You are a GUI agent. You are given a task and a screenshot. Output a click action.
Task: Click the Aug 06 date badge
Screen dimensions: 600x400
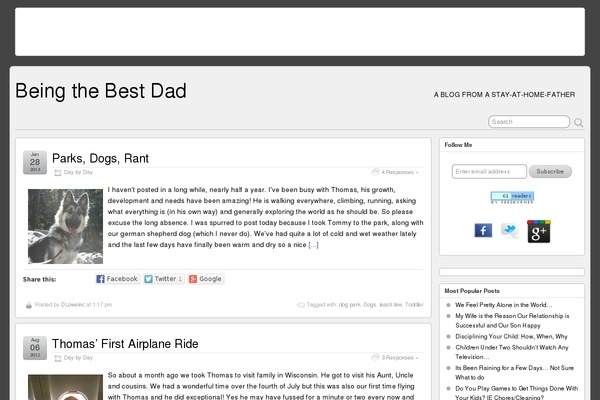click(35, 348)
